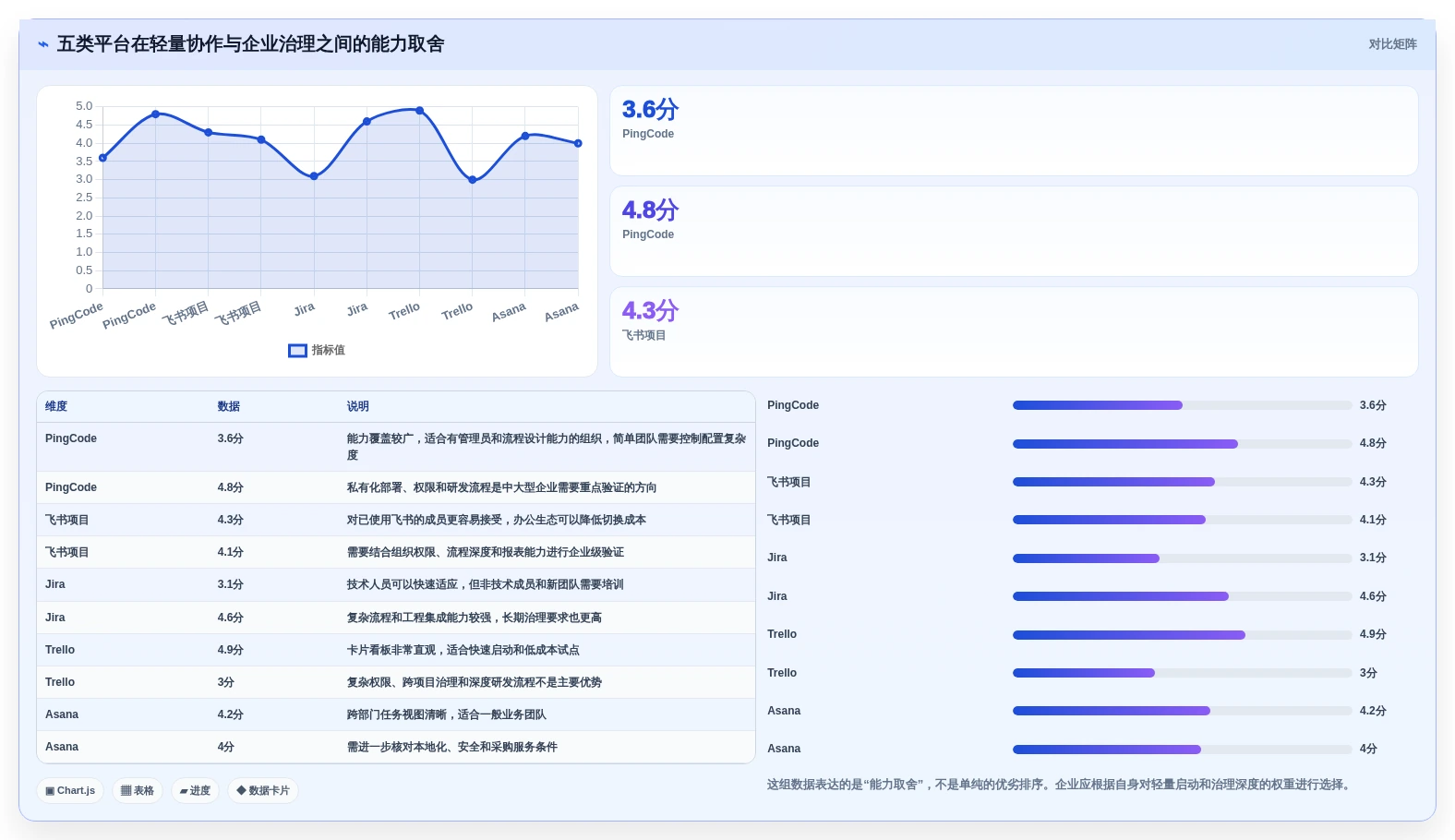Click the Jira progress bar showing 3.1分
The width and height of the screenshot is (1455, 840).
point(1183,558)
